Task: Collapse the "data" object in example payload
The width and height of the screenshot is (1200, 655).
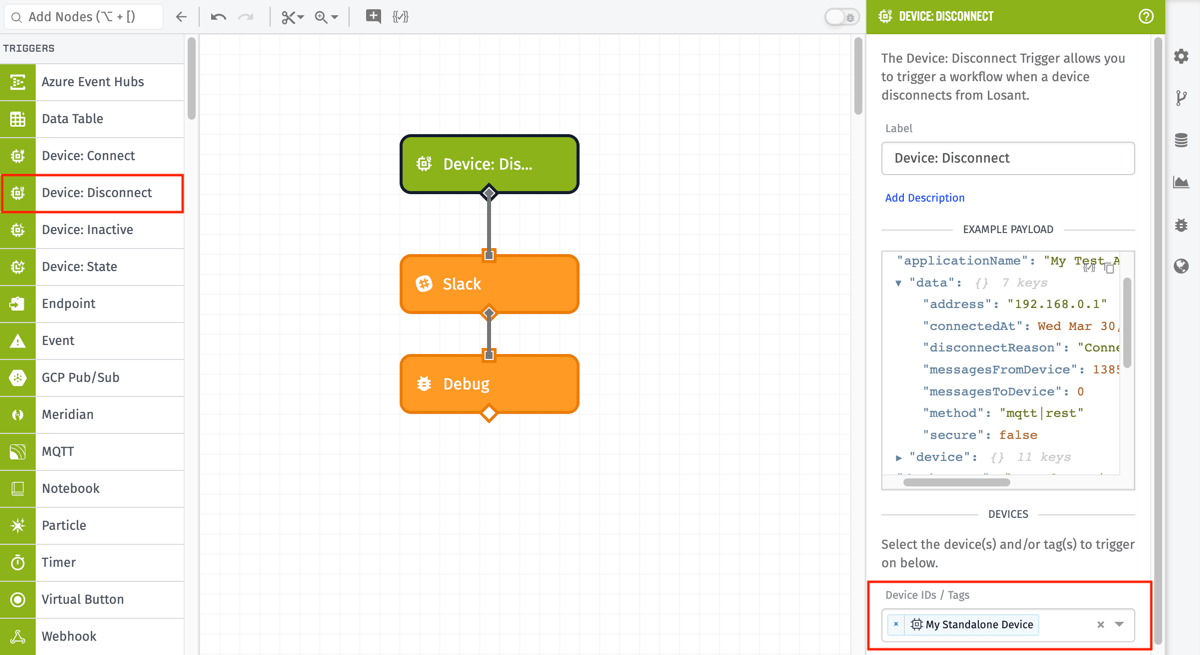Action: (x=898, y=283)
